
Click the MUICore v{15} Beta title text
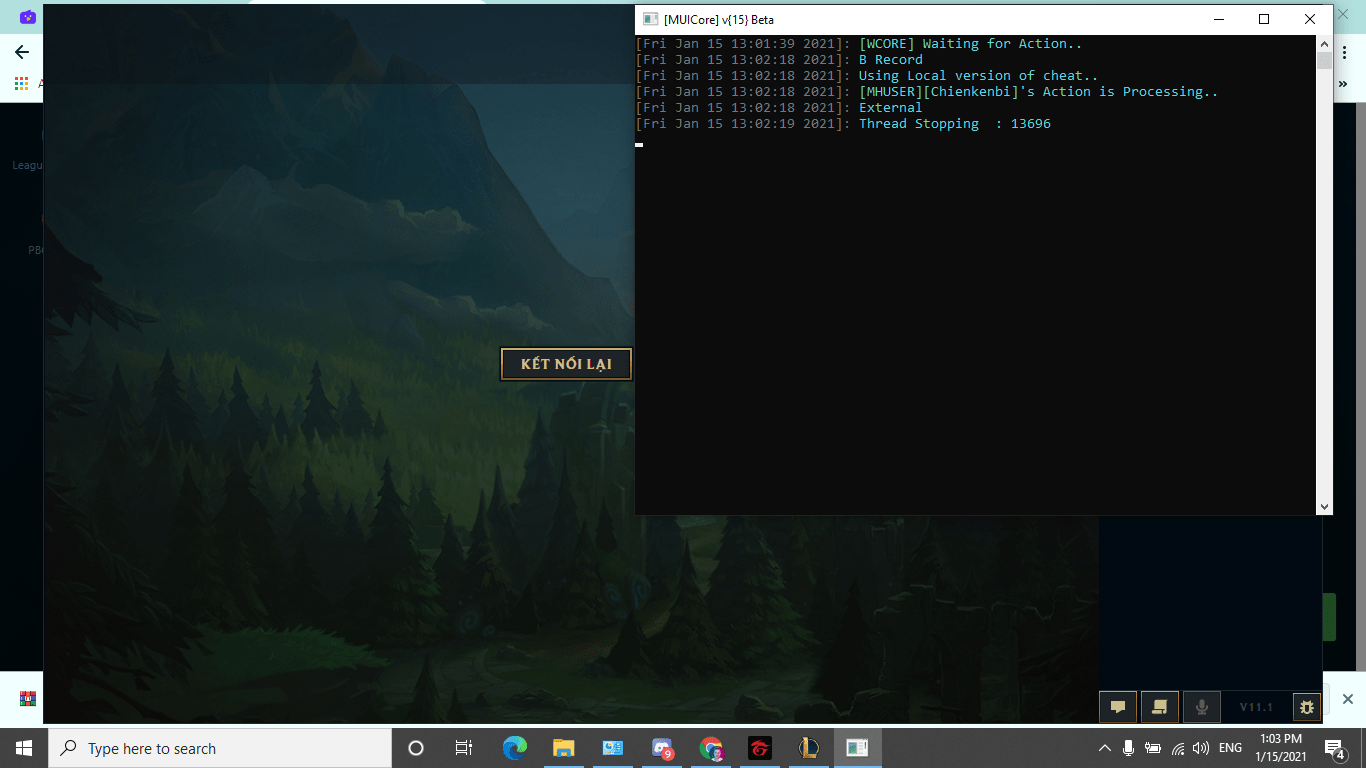(x=719, y=20)
